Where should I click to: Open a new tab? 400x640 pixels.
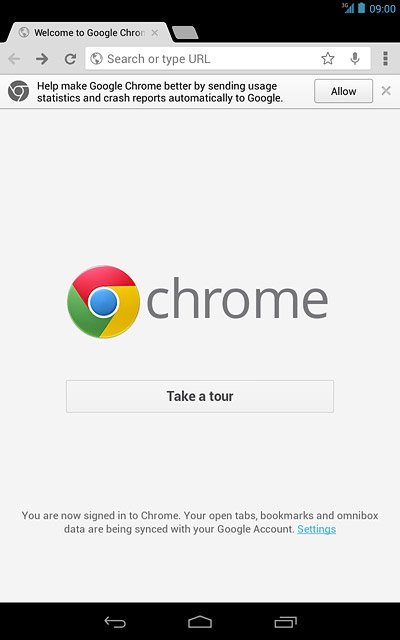tap(185, 33)
